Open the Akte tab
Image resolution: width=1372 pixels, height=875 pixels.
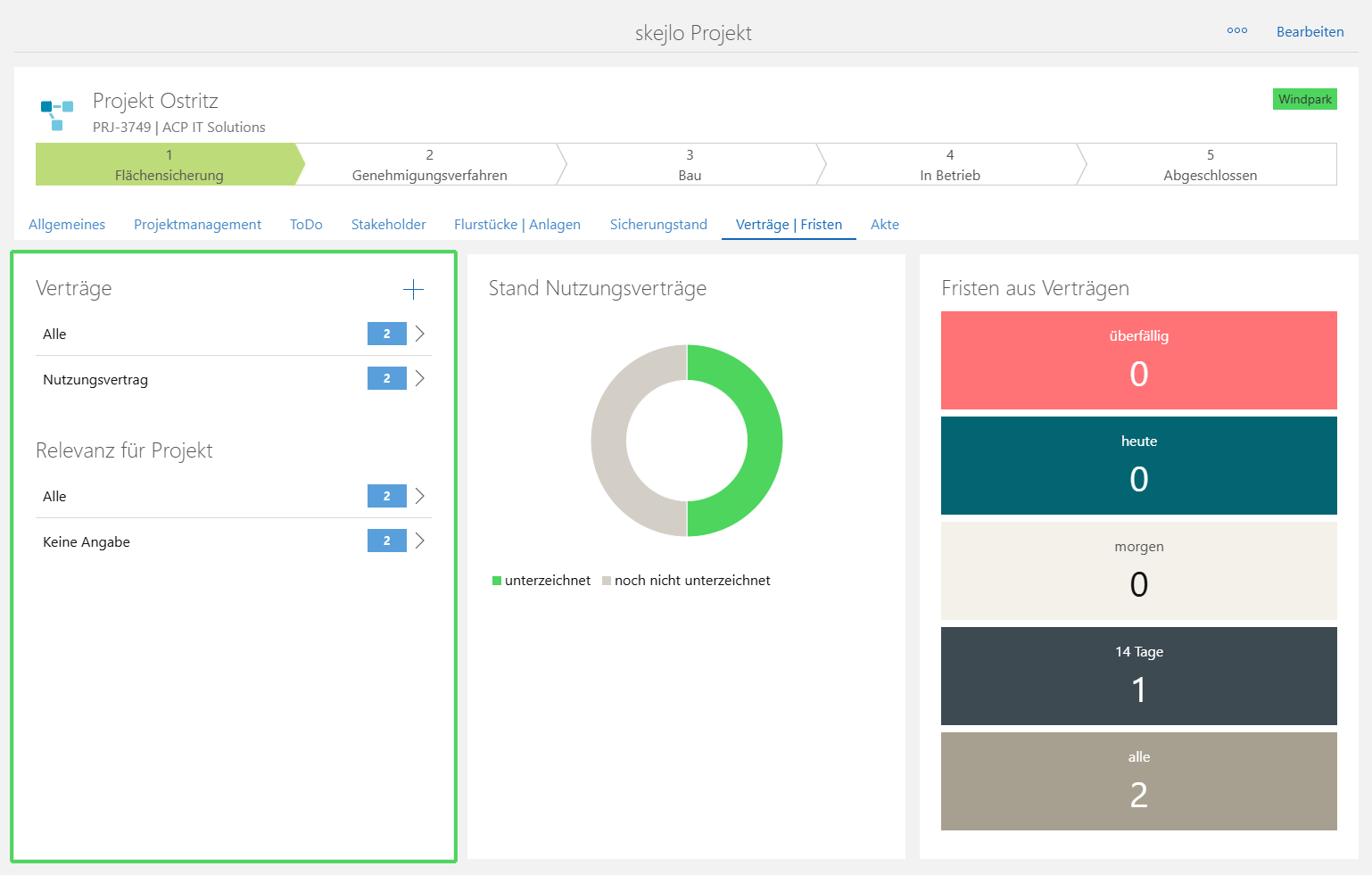click(x=884, y=225)
